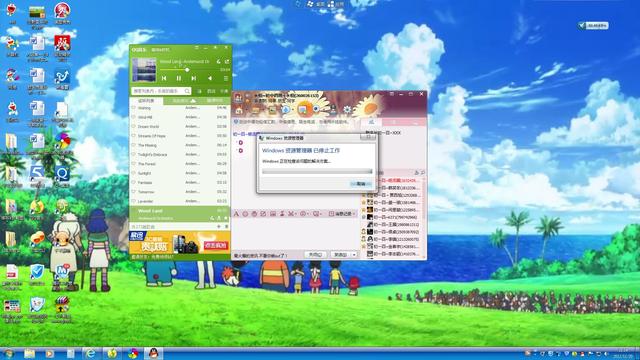This screenshot has width=640, height=360.
Task: Expand the message history dropdown arrow
Action: click(x=355, y=214)
